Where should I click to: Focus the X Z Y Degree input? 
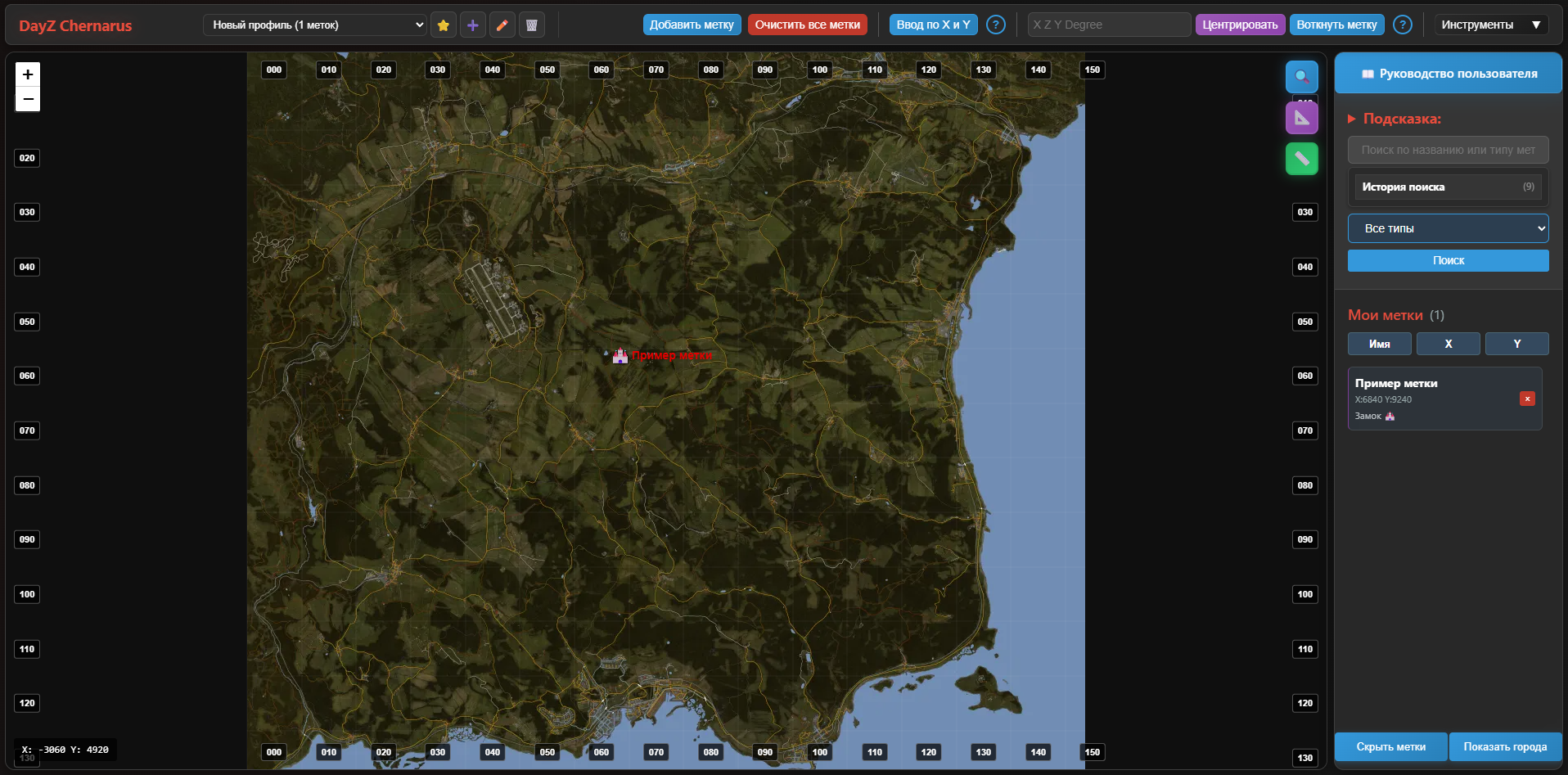click(x=1108, y=25)
